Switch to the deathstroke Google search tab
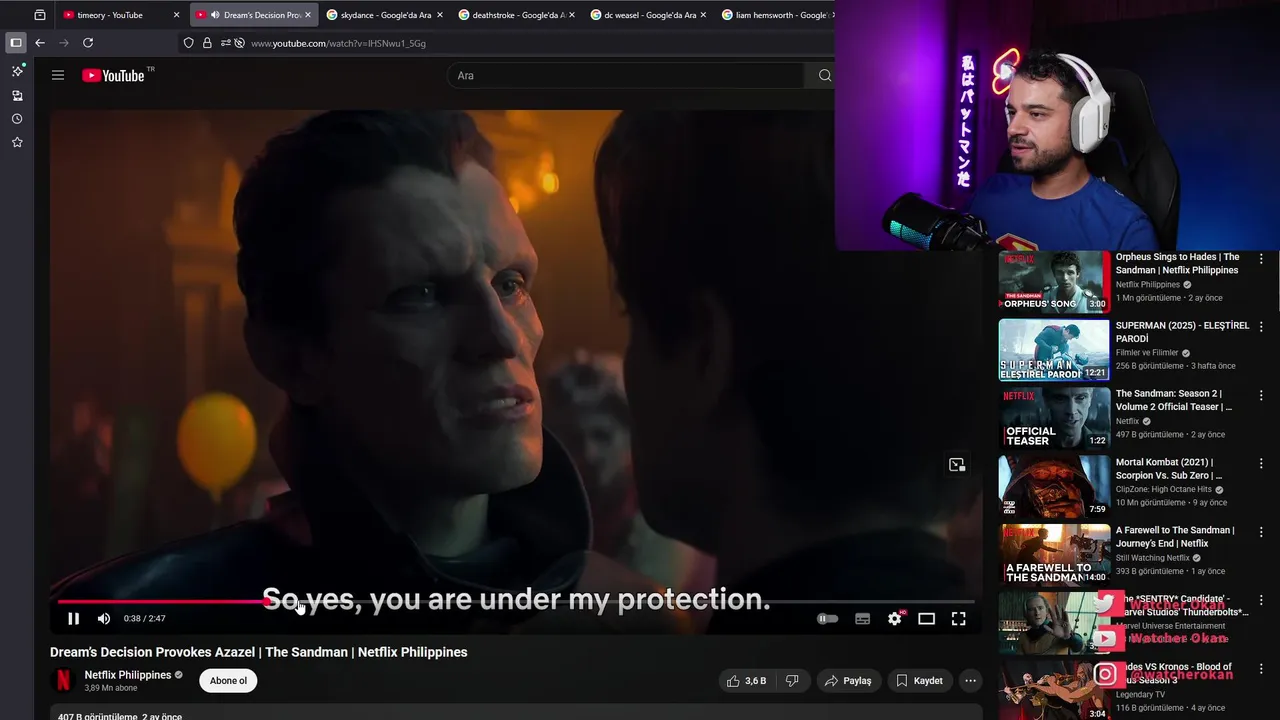Image resolution: width=1280 pixels, height=720 pixels. (518, 15)
